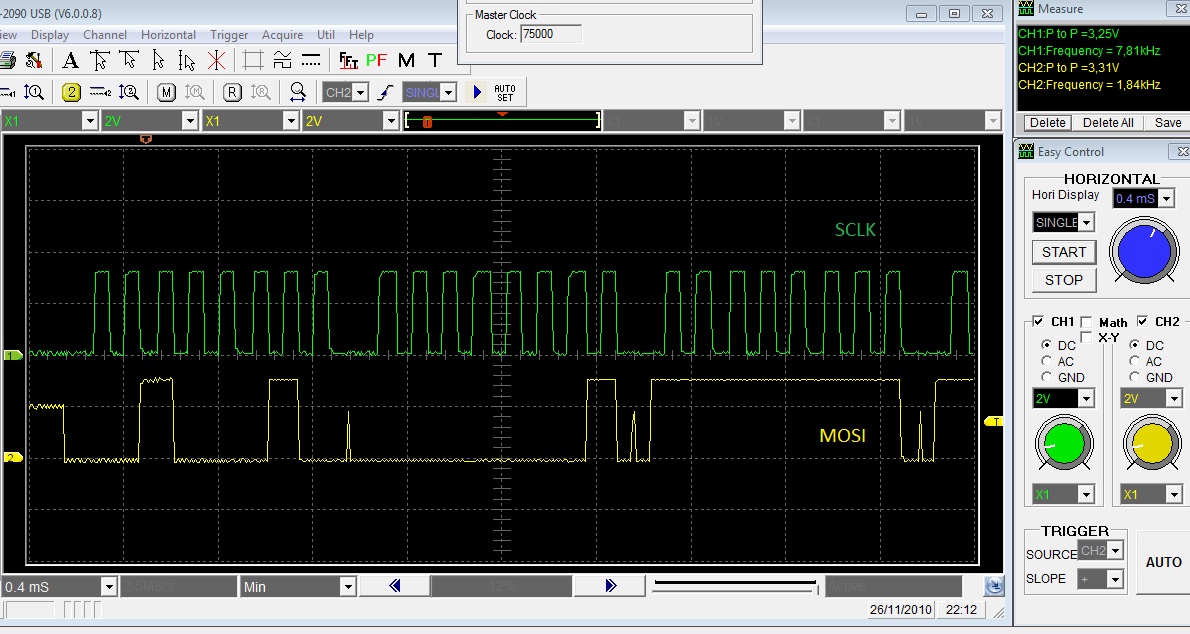Image resolution: width=1190 pixels, height=634 pixels.
Task: Enable the X-Y mode checkbox
Action: coord(1086,337)
